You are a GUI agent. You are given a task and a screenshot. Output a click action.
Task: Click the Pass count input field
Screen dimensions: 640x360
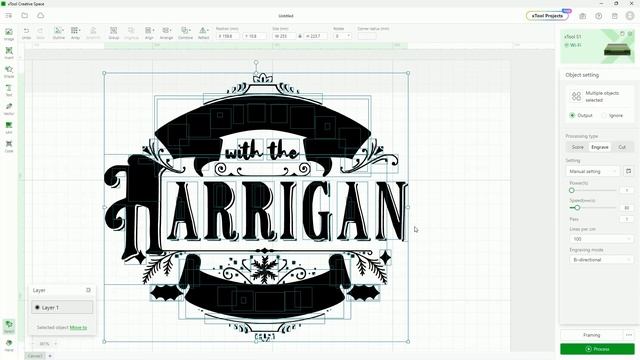click(627, 219)
